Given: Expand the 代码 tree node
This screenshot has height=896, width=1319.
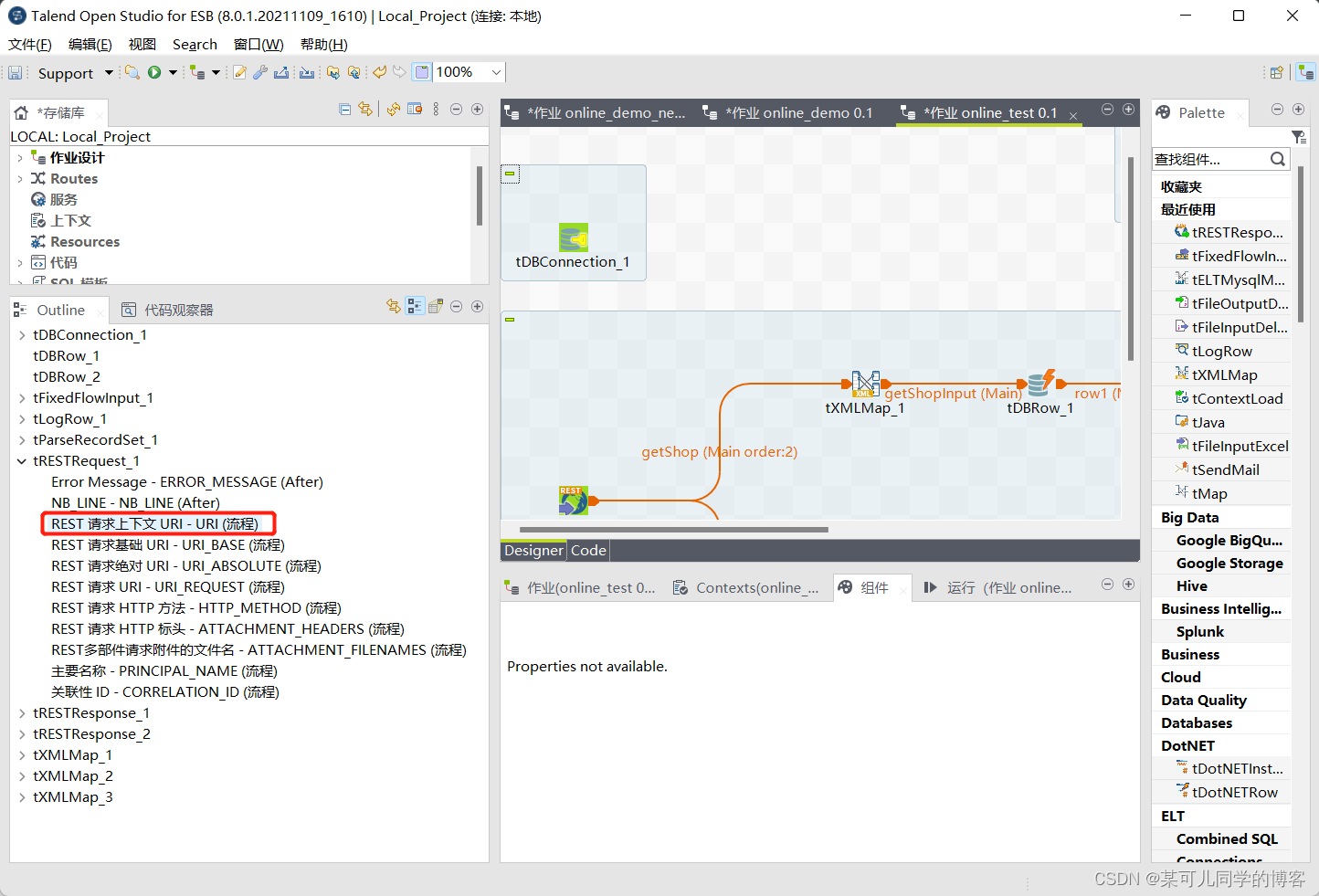Looking at the screenshot, I should pyautogui.click(x=20, y=263).
